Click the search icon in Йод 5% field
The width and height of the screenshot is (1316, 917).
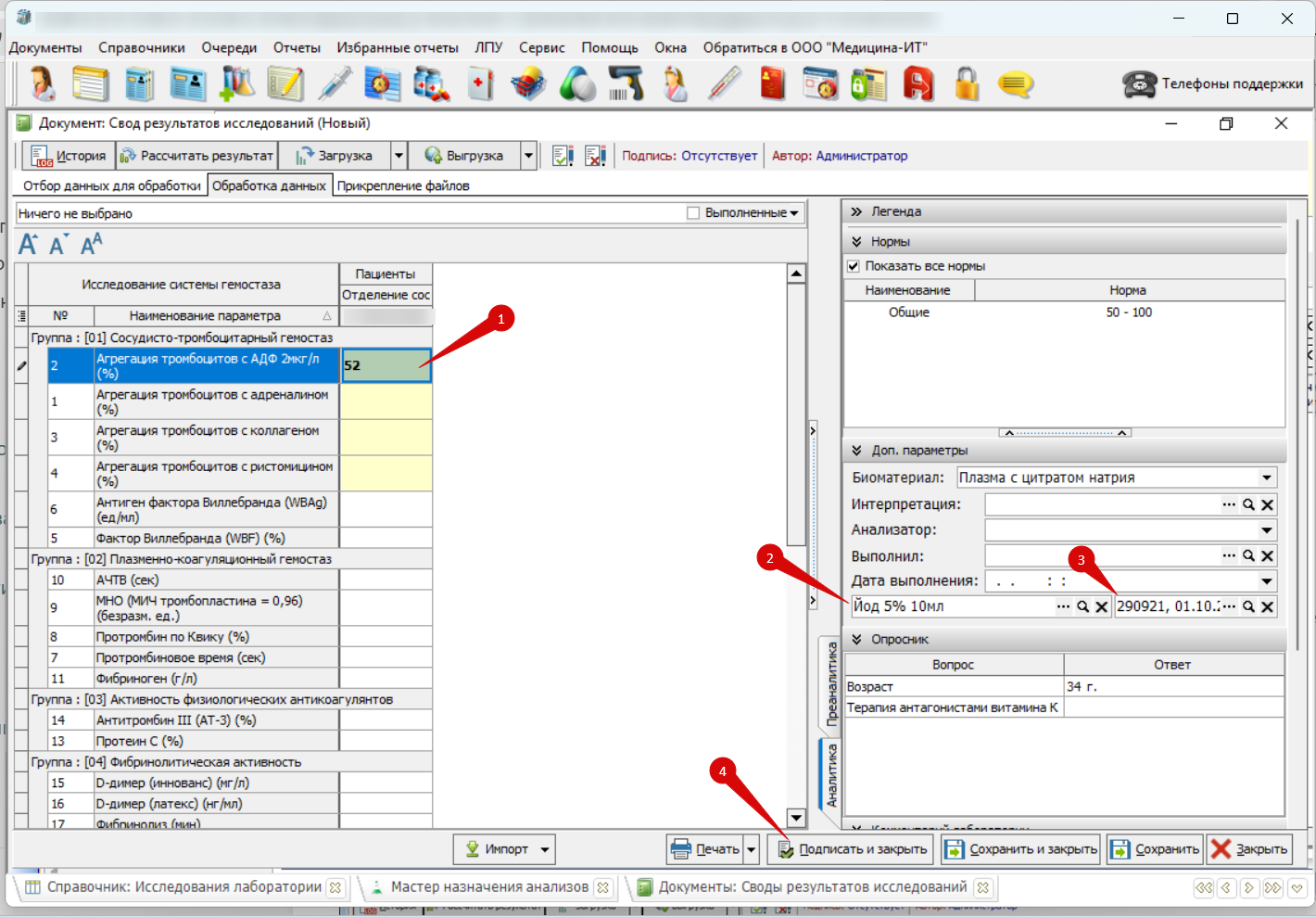coord(1082,606)
